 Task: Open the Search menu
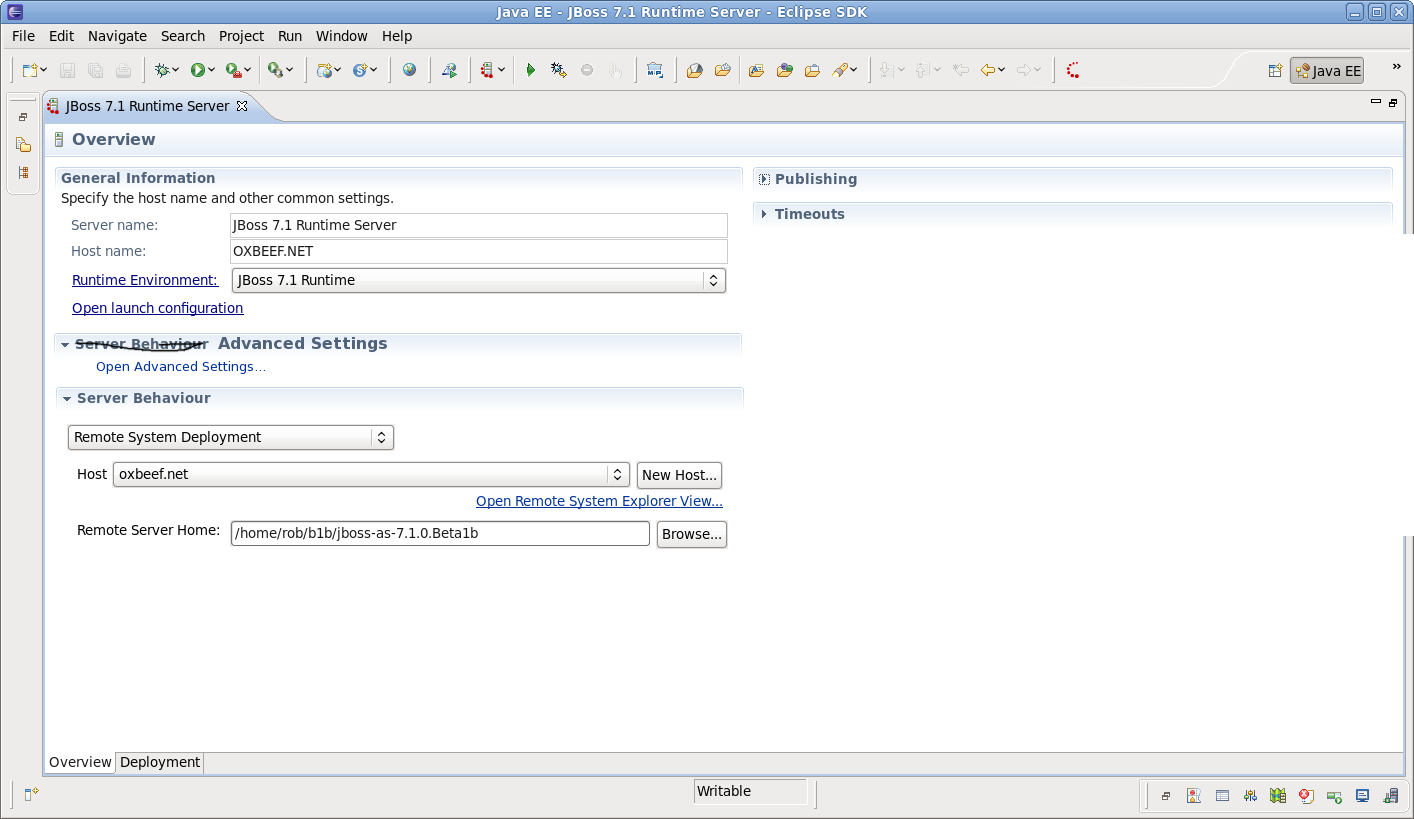point(183,36)
